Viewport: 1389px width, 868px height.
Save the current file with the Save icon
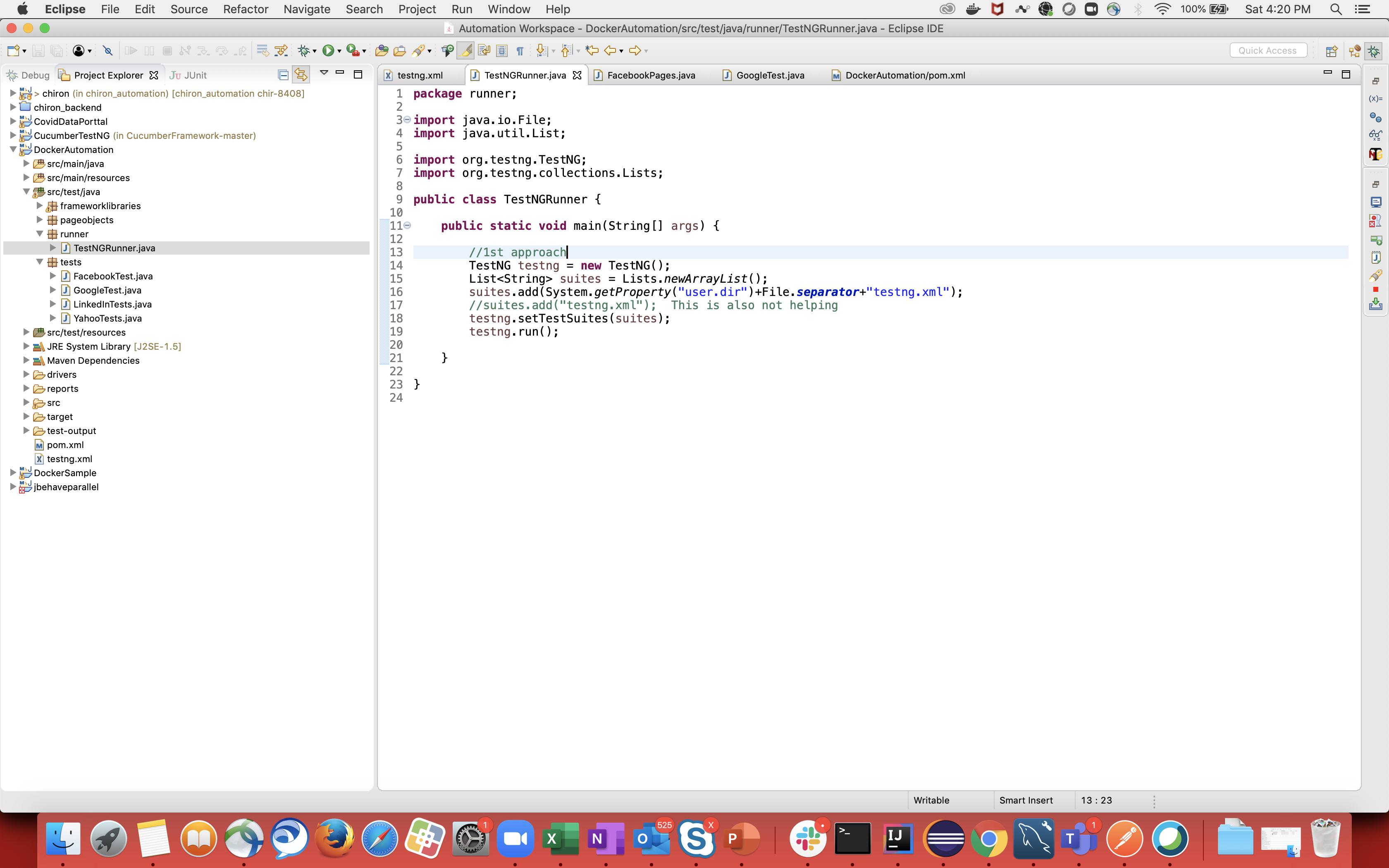point(38,50)
